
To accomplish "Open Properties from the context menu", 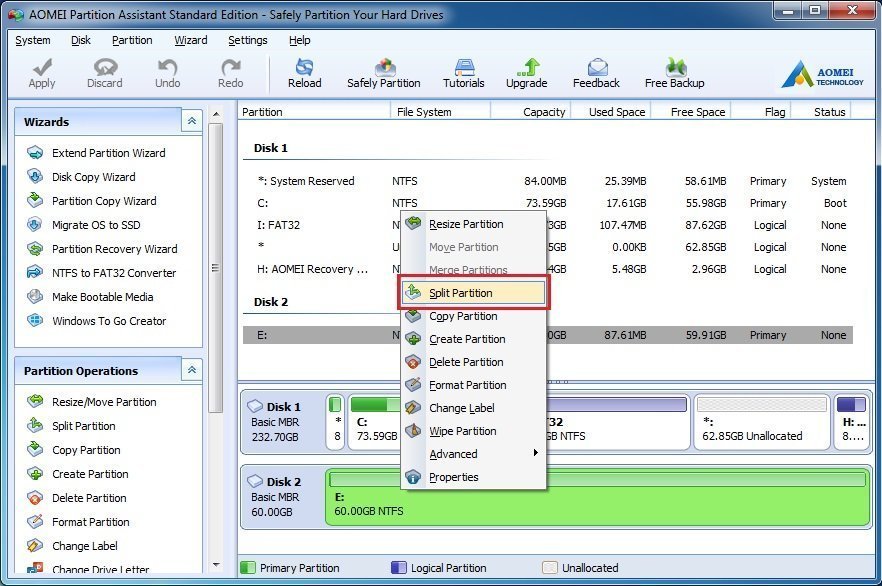I will 474,477.
